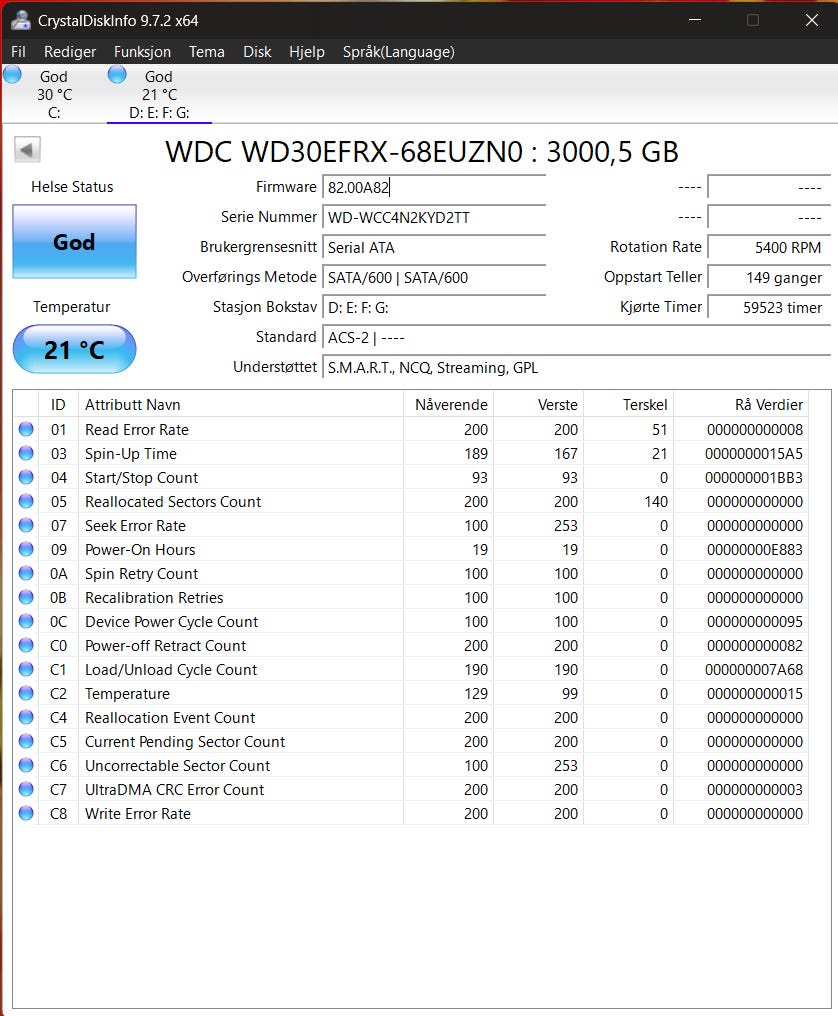
Task: Click the status orb for Device Power Cycle Count
Action: tap(26, 621)
